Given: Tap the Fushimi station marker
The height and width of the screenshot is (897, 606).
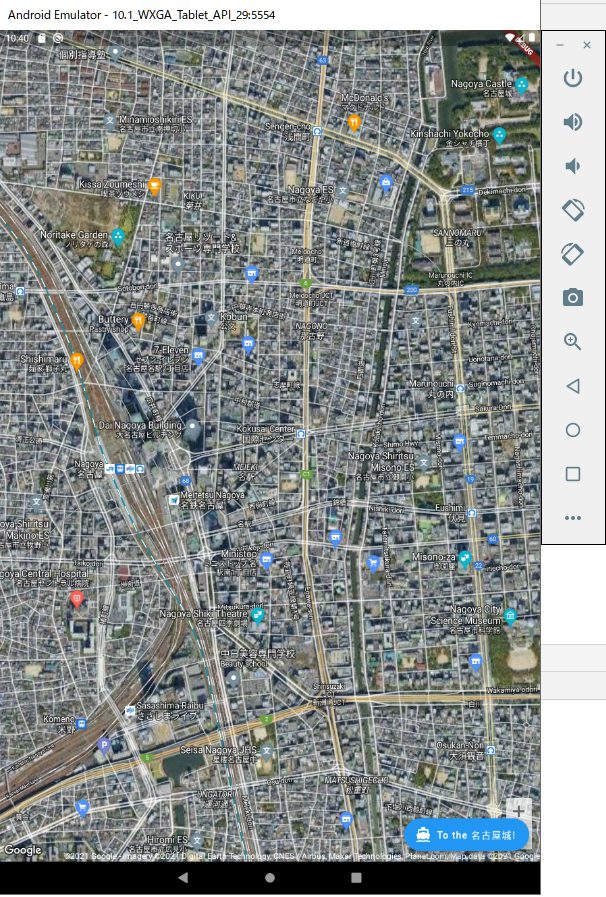Looking at the screenshot, I should pos(472,513).
